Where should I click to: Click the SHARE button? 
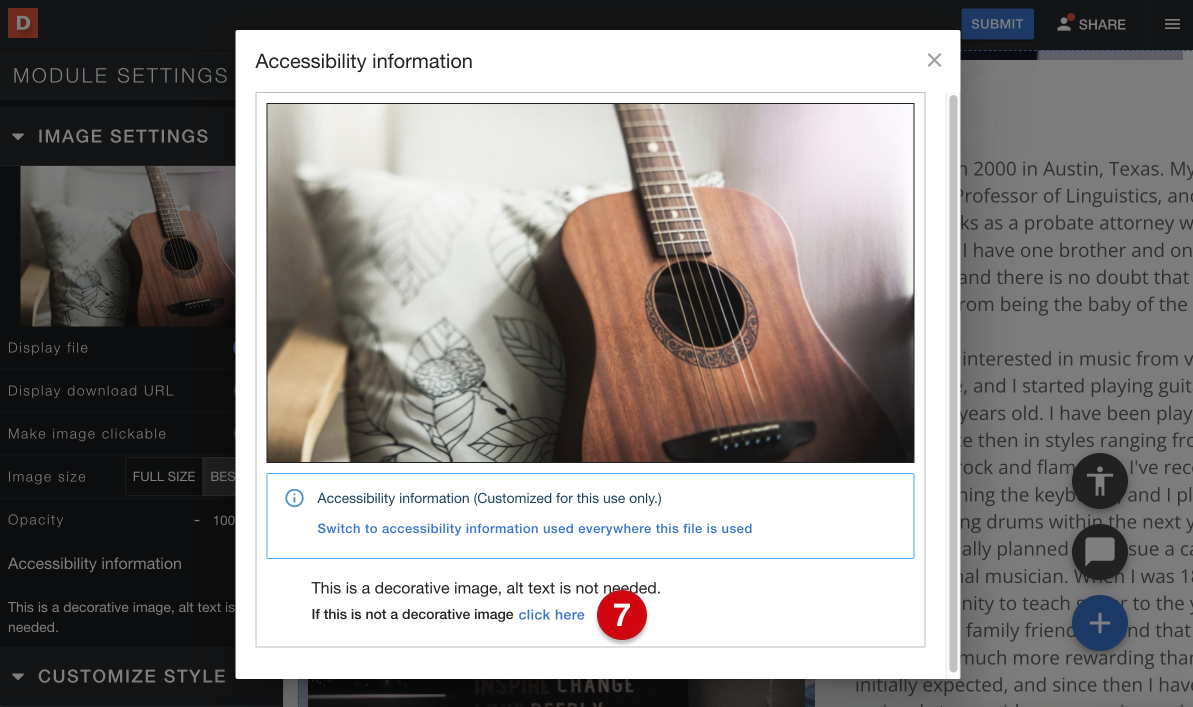pyautogui.click(x=1091, y=24)
